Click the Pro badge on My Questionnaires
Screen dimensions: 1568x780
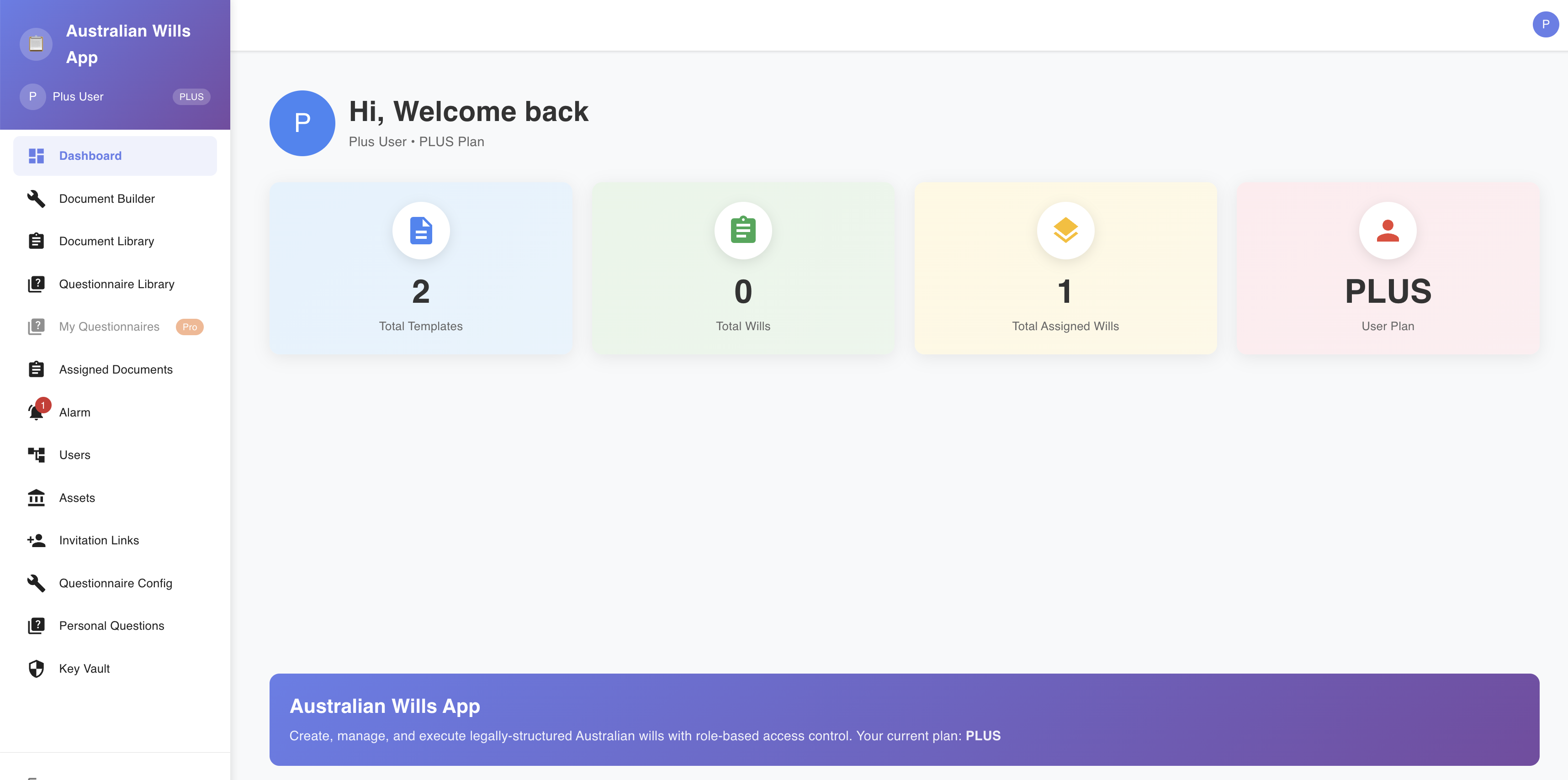coord(189,327)
